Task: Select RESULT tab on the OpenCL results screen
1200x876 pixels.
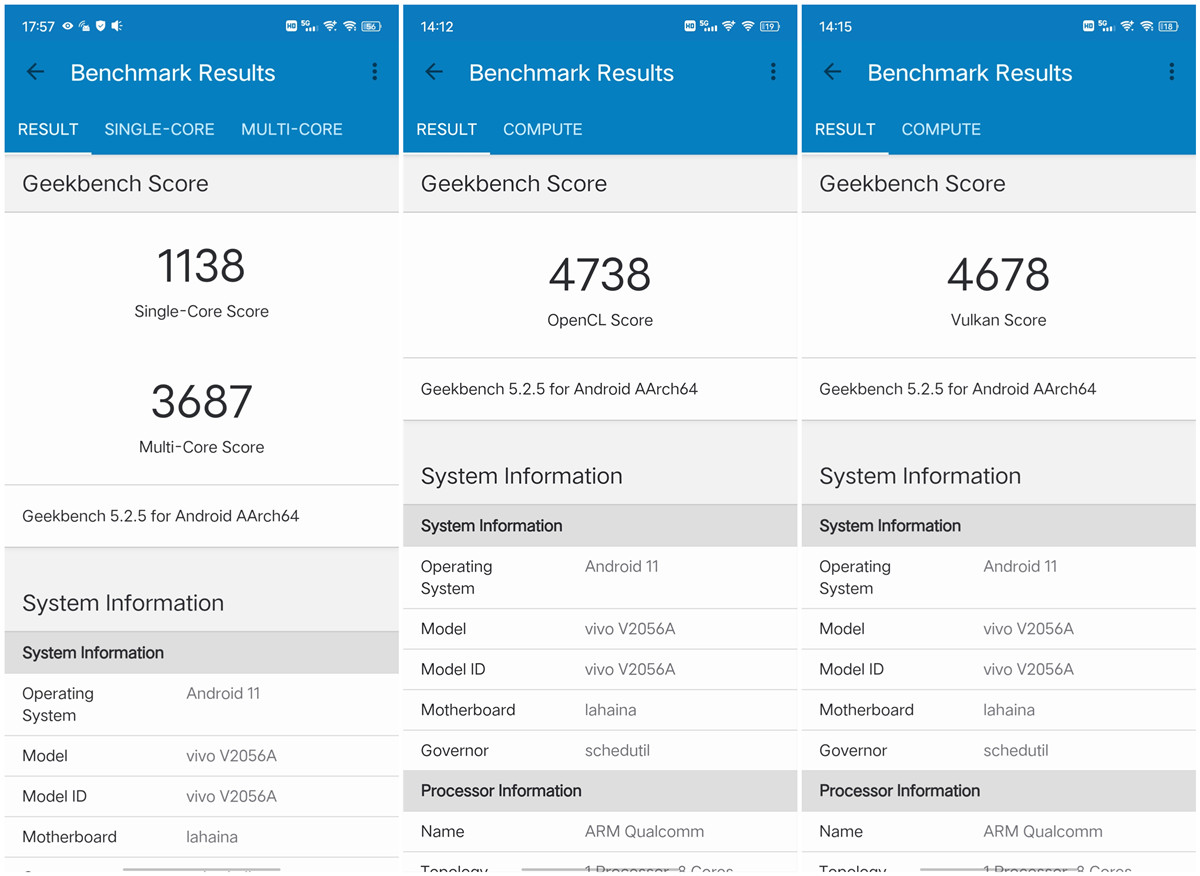Action: [446, 129]
